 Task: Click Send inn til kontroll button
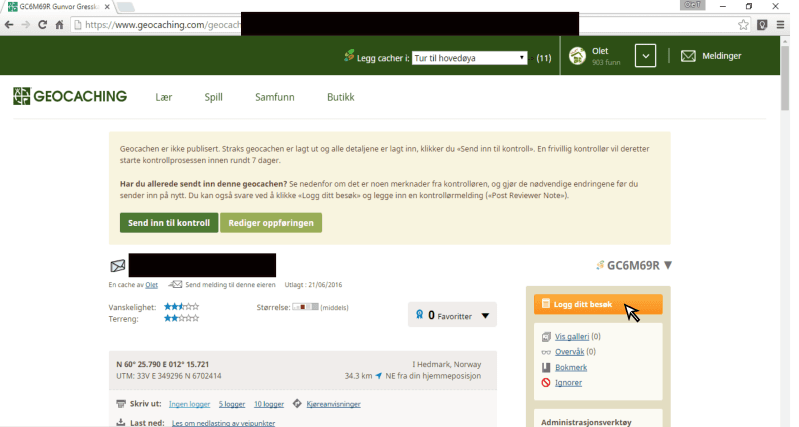(169, 223)
